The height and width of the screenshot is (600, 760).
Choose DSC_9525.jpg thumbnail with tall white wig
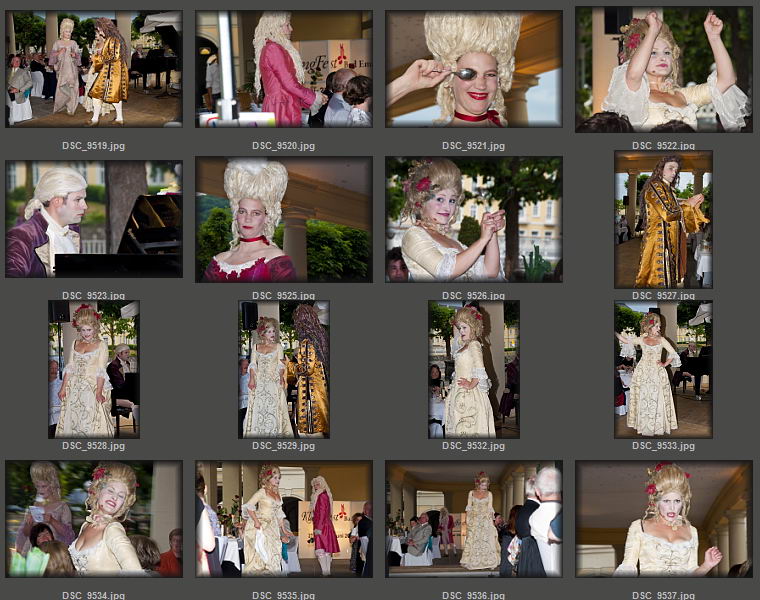(284, 220)
